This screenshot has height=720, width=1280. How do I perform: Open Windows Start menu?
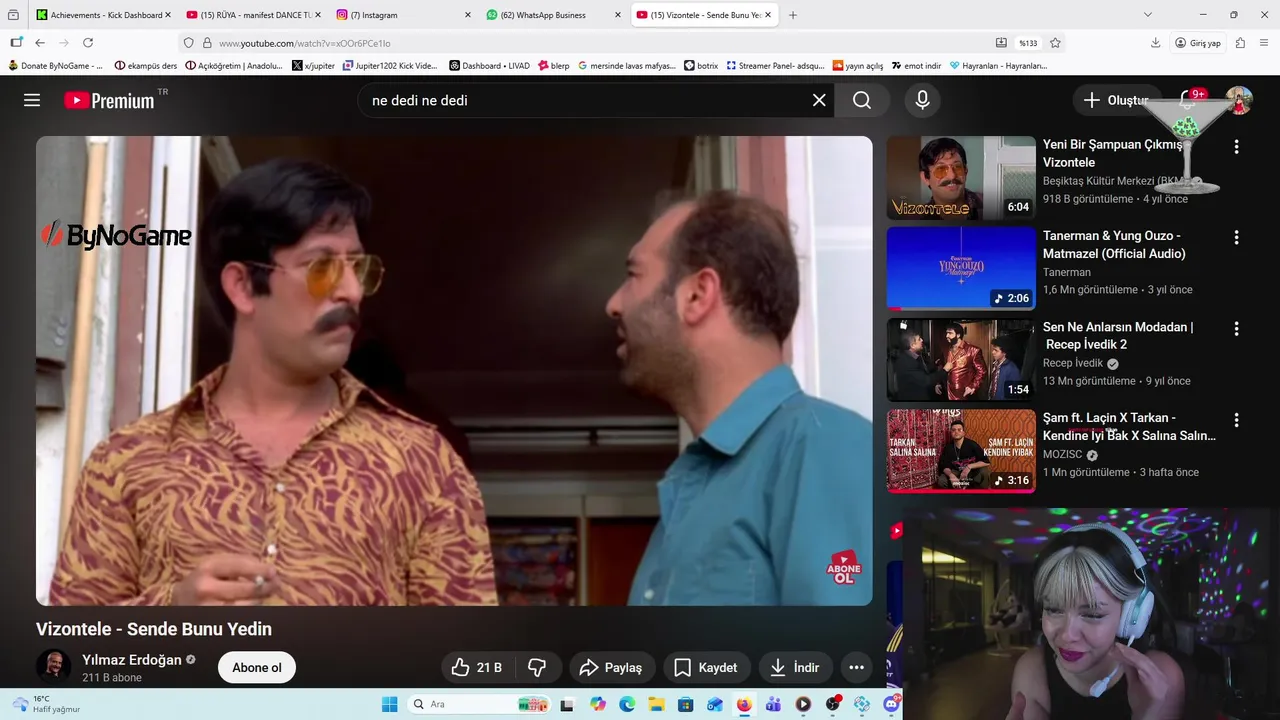tap(389, 704)
